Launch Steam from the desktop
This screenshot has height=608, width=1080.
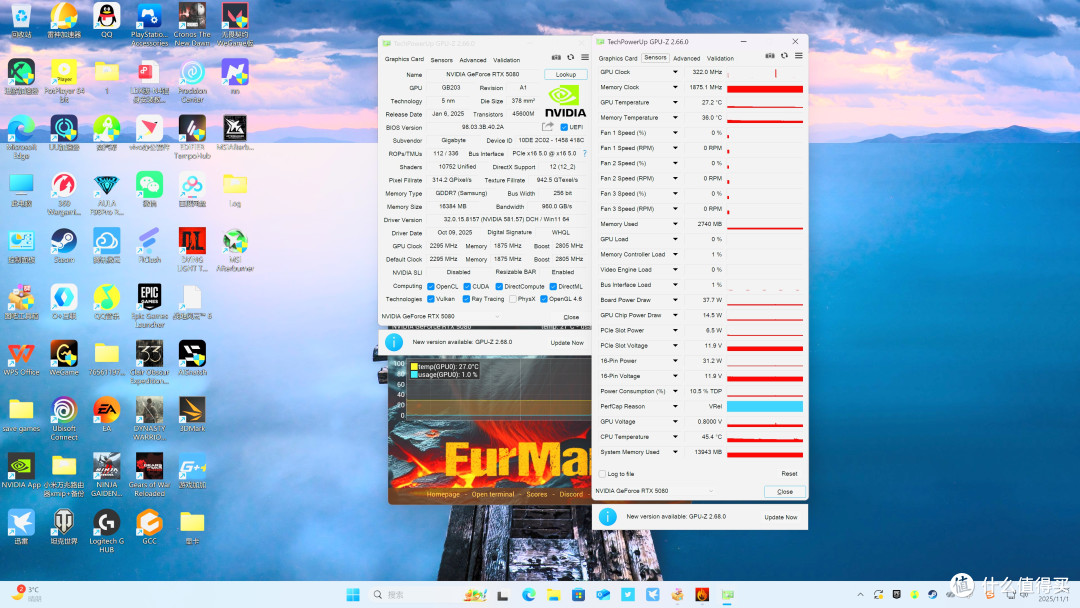pos(64,247)
